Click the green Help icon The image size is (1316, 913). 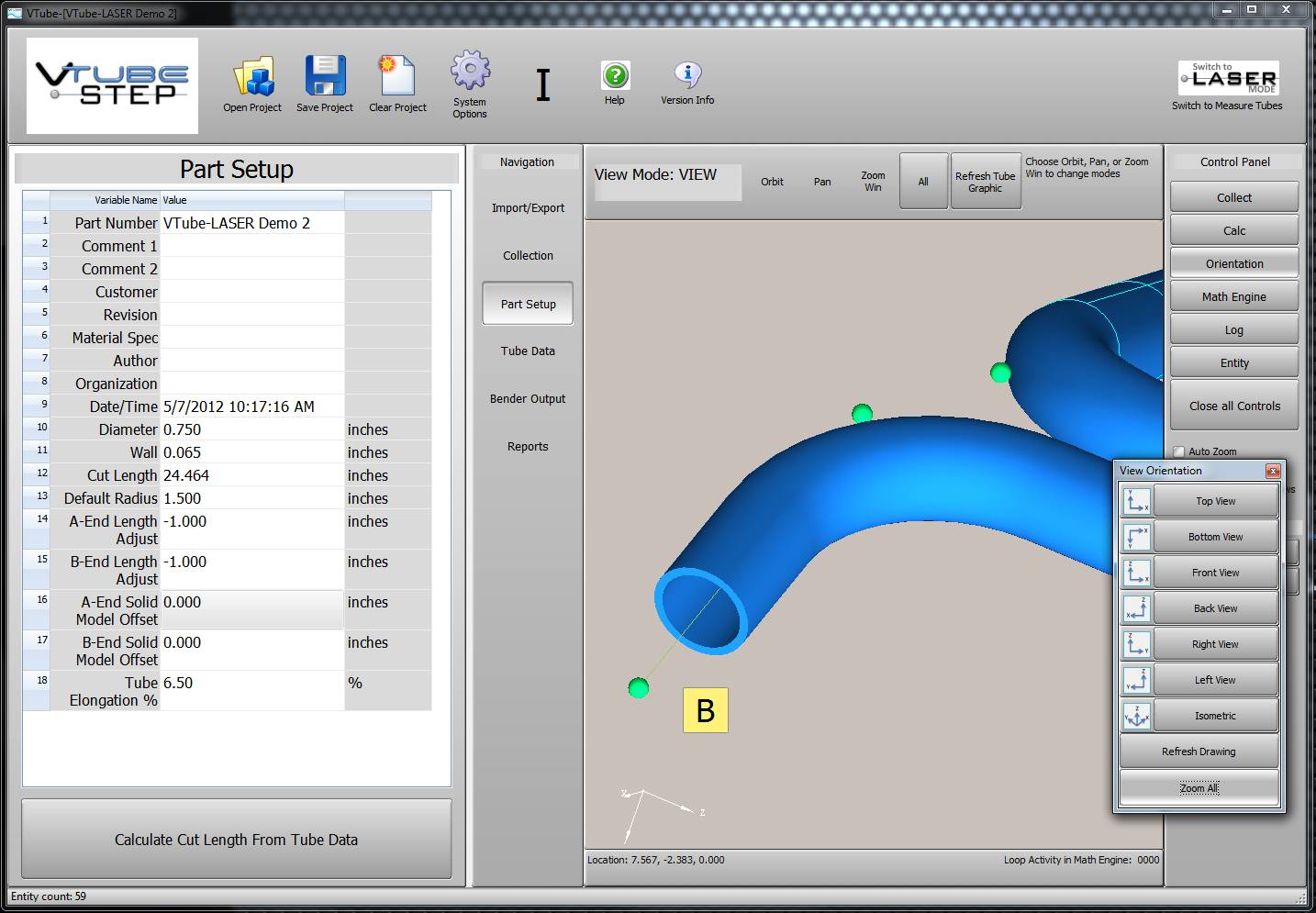pos(615,75)
